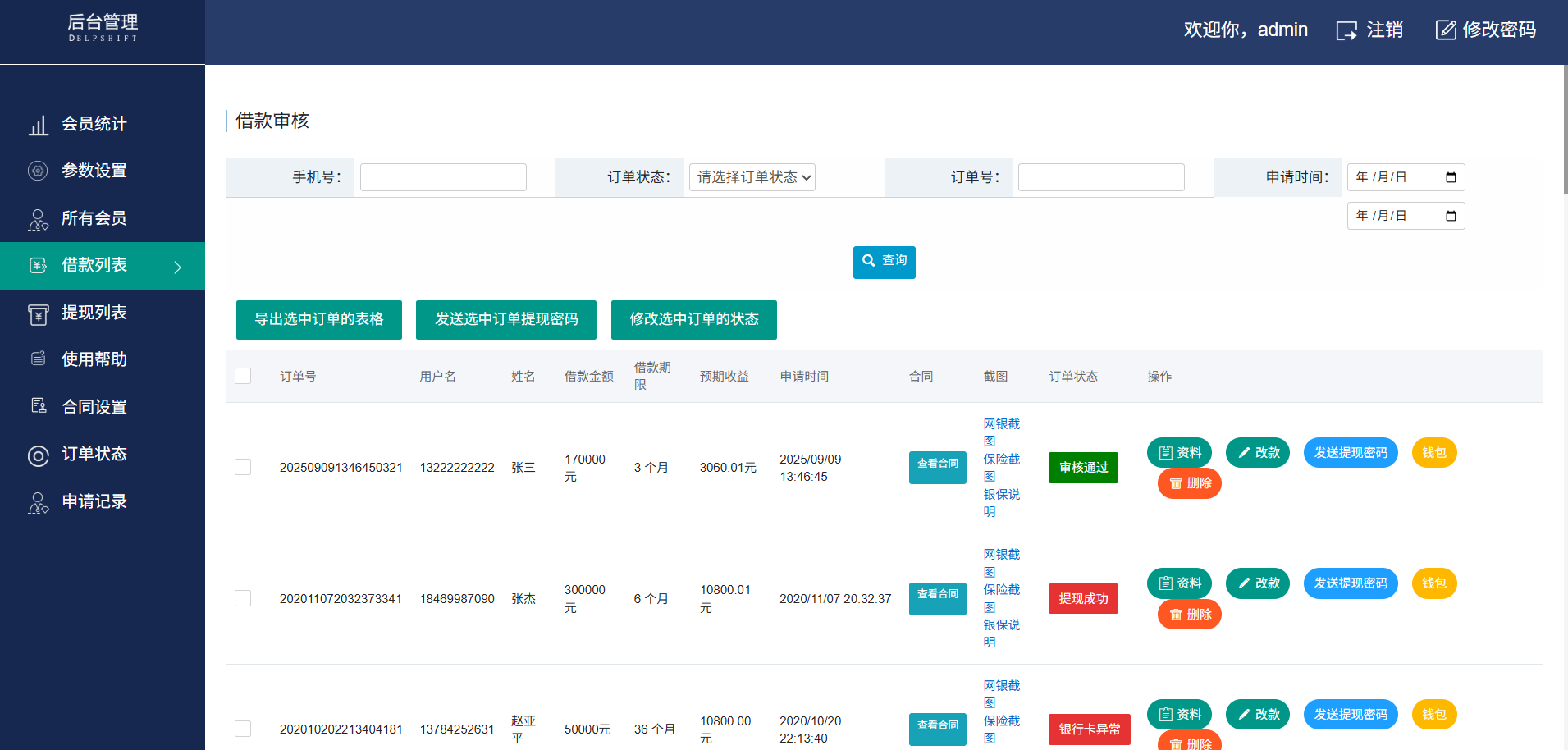The height and width of the screenshot is (750, 1568).
Task: Click the page vertical scrollbar
Action: (x=1565, y=131)
